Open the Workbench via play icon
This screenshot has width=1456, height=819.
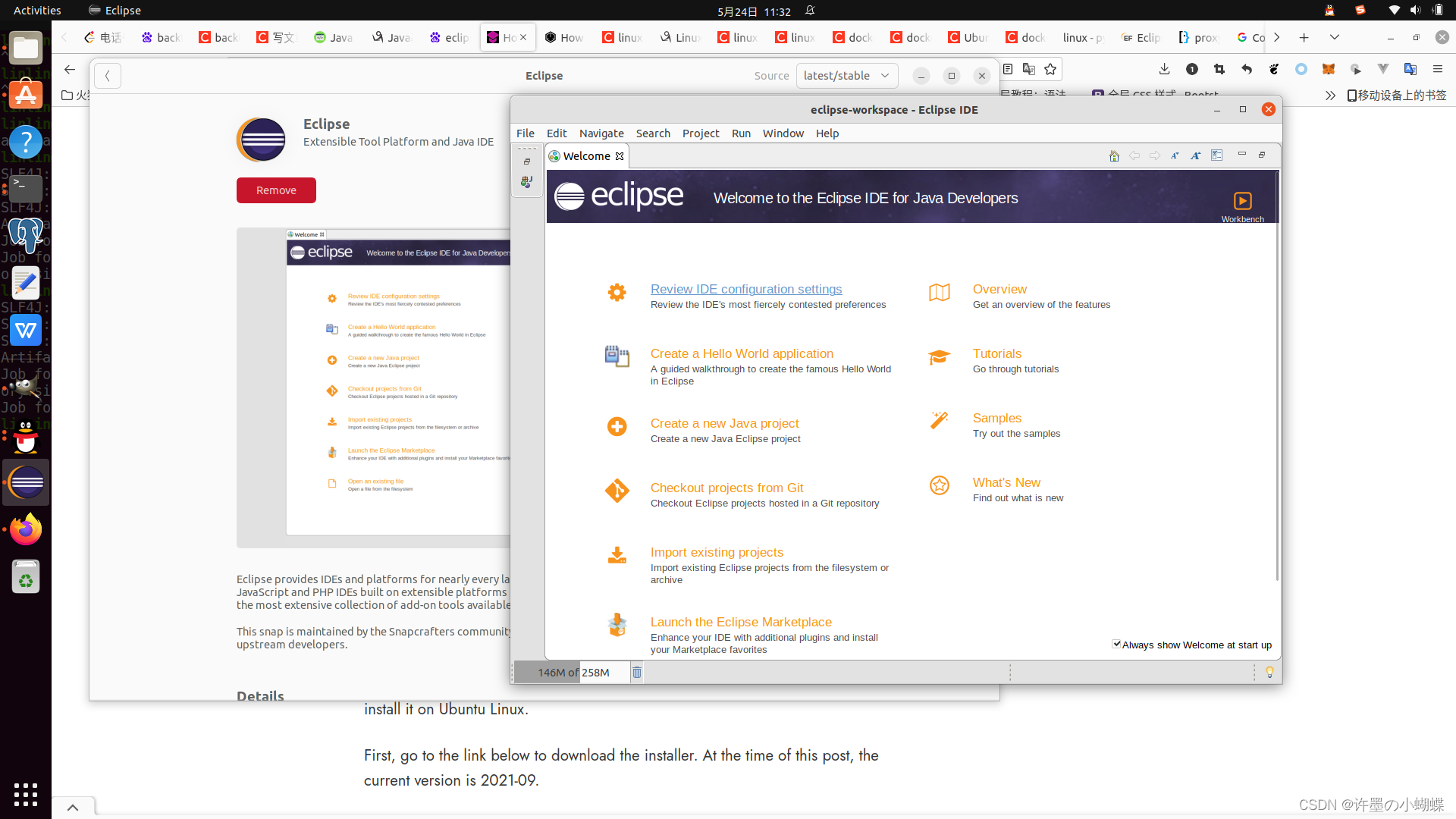point(1242,201)
